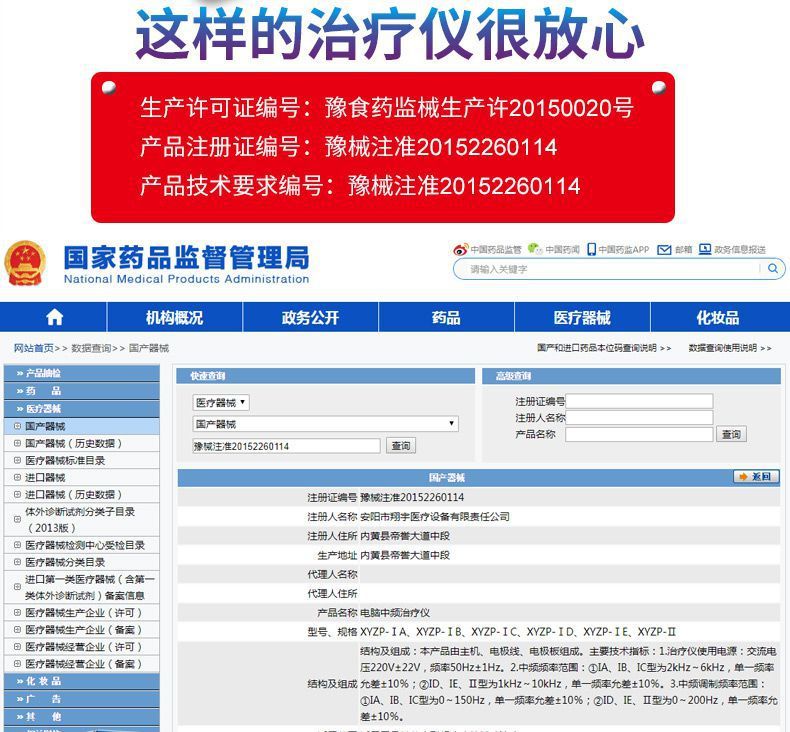Focus the 产品名称 input field
Image resolution: width=790 pixels, height=732 pixels.
[639, 434]
